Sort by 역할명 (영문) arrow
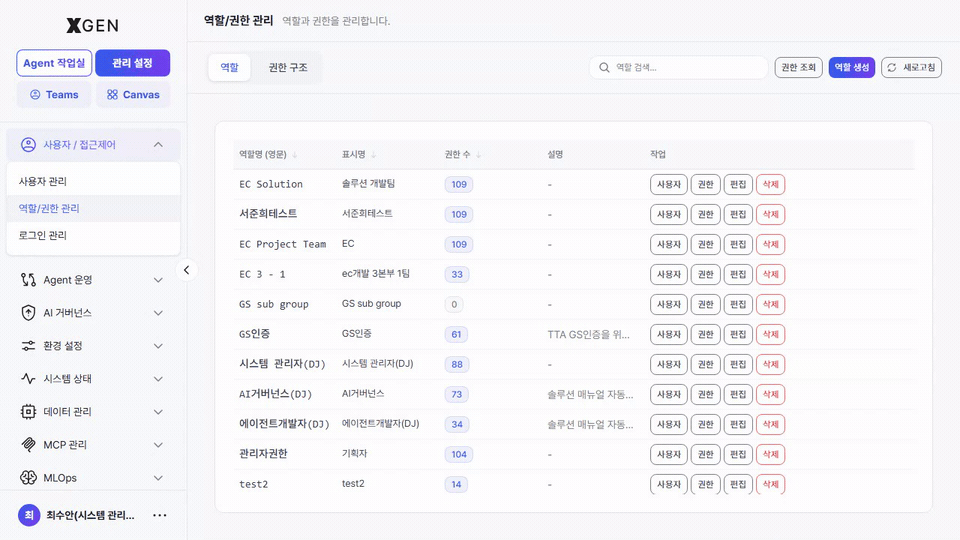Image resolution: width=960 pixels, height=540 pixels. click(x=294, y=155)
